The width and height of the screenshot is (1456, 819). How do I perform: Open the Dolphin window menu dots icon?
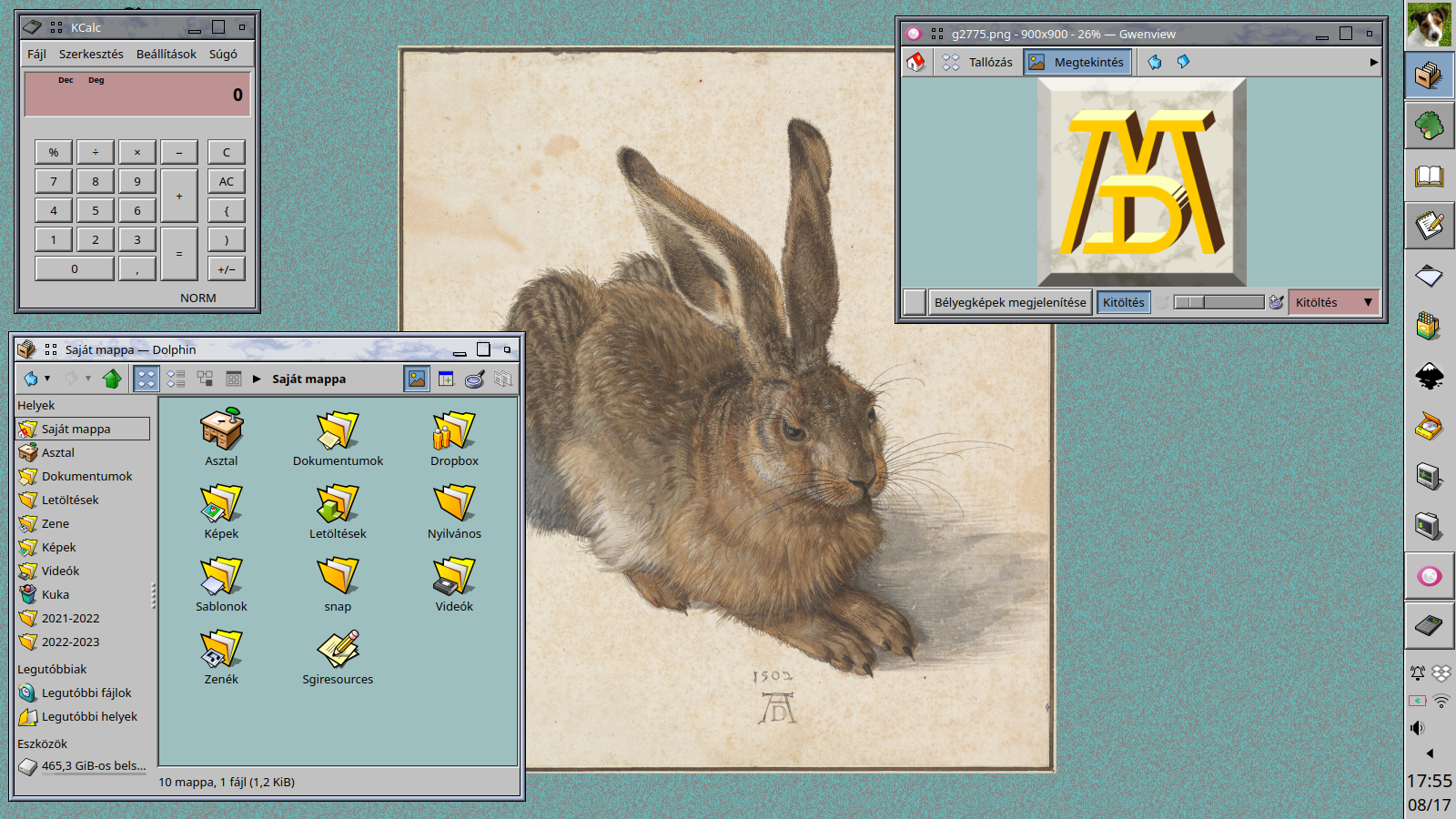[51, 349]
